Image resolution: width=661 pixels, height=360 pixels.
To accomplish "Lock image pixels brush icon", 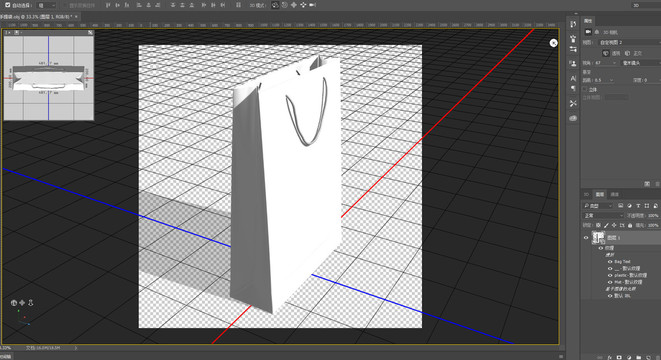I will point(606,225).
